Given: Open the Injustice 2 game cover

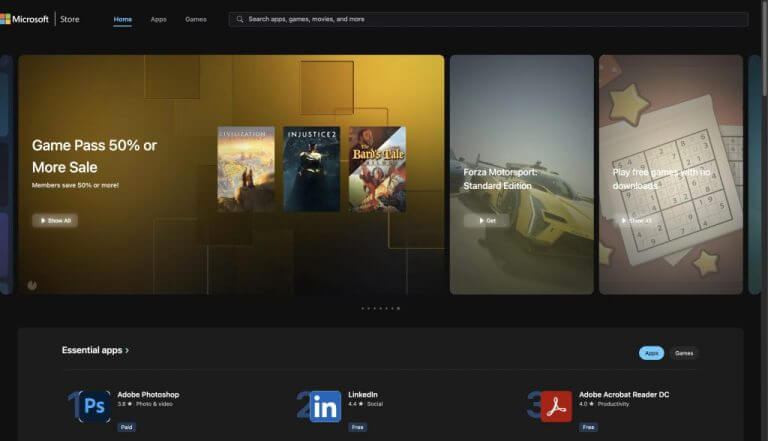Looking at the screenshot, I should 312,169.
